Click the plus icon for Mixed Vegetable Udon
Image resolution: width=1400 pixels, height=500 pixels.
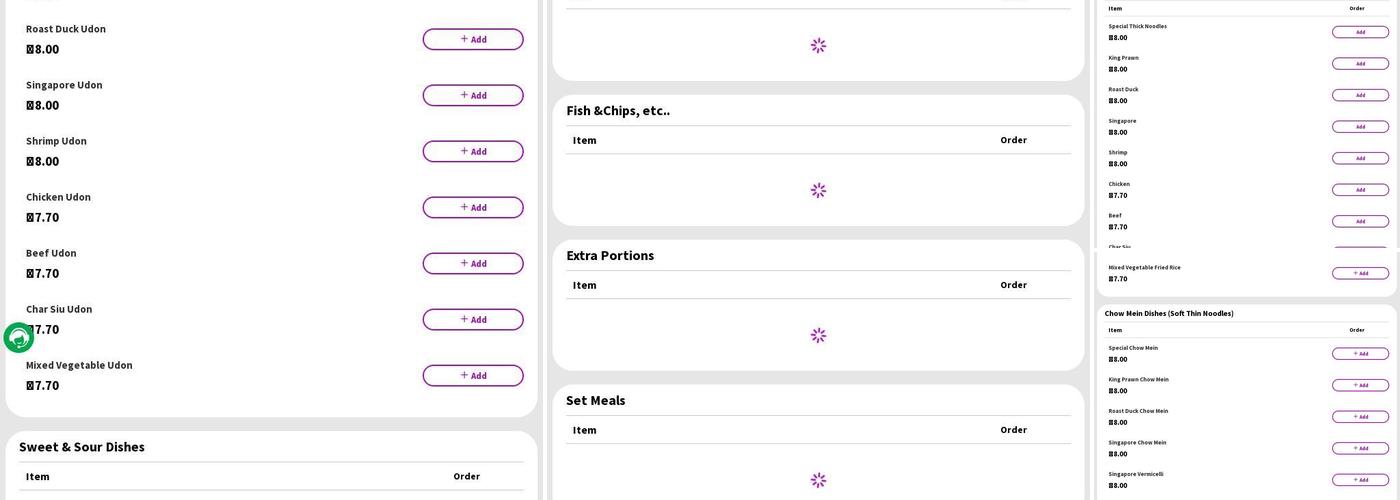pos(464,375)
